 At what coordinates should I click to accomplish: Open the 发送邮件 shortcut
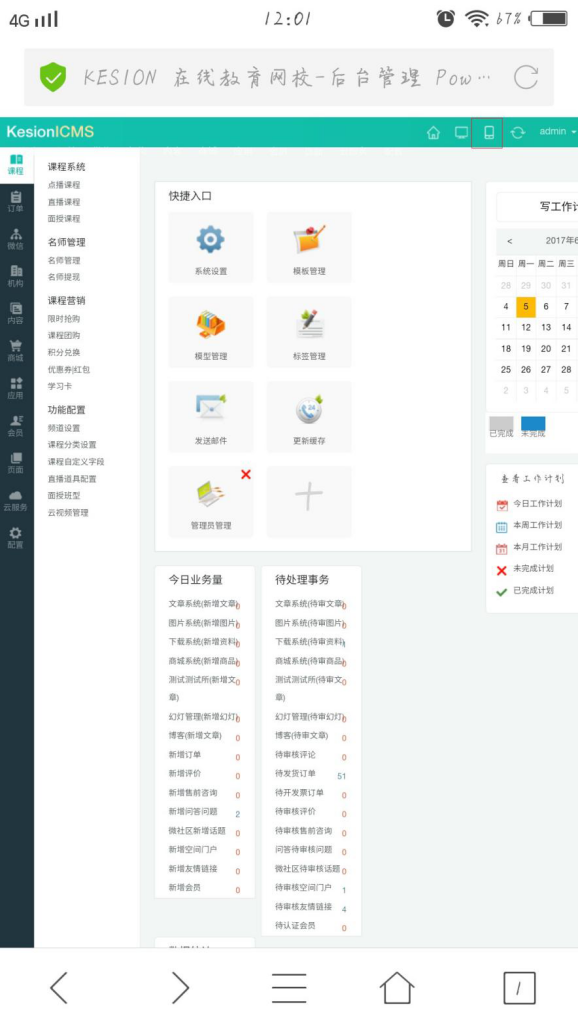[210, 416]
